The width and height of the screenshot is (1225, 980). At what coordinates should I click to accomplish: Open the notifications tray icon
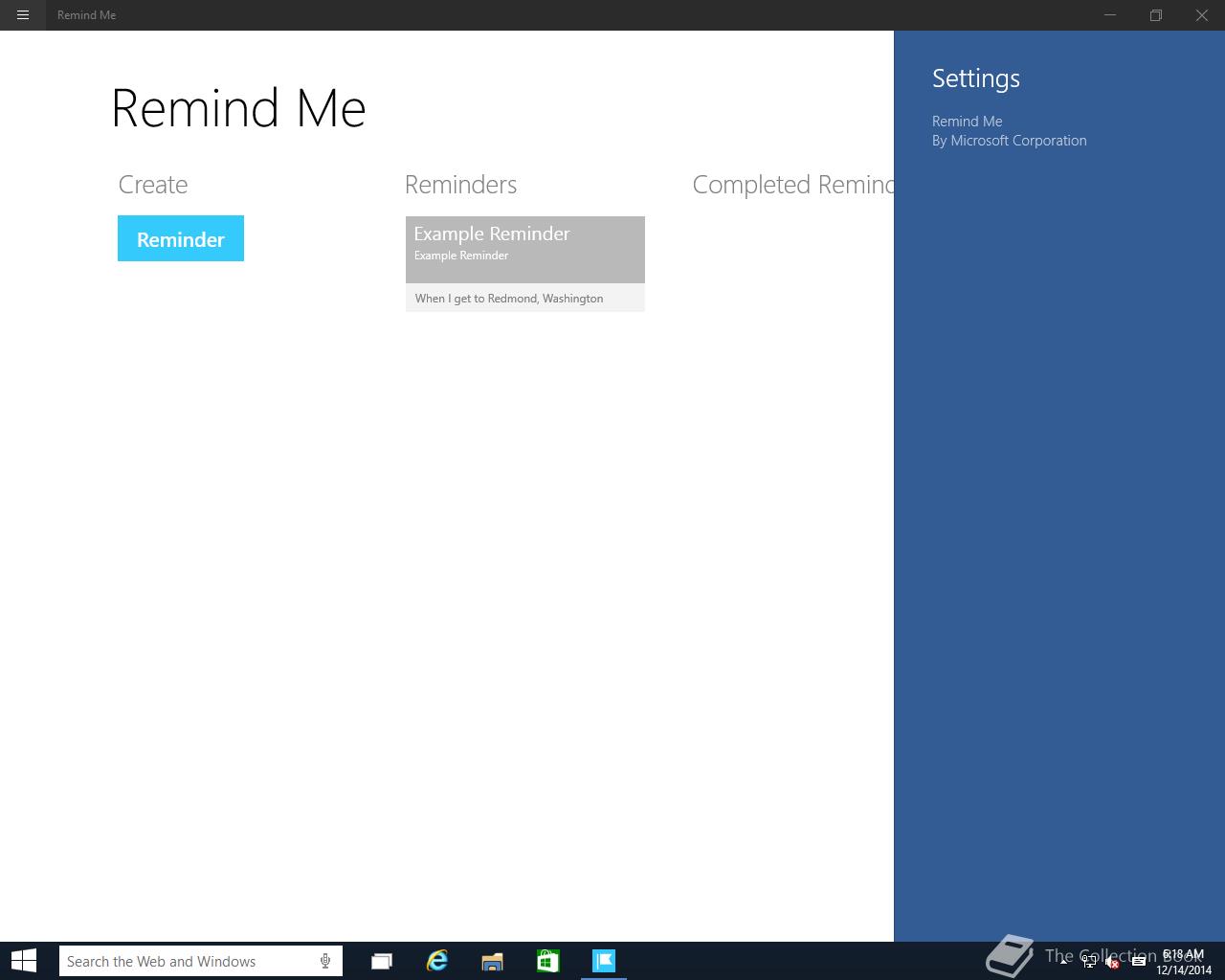point(1138,962)
